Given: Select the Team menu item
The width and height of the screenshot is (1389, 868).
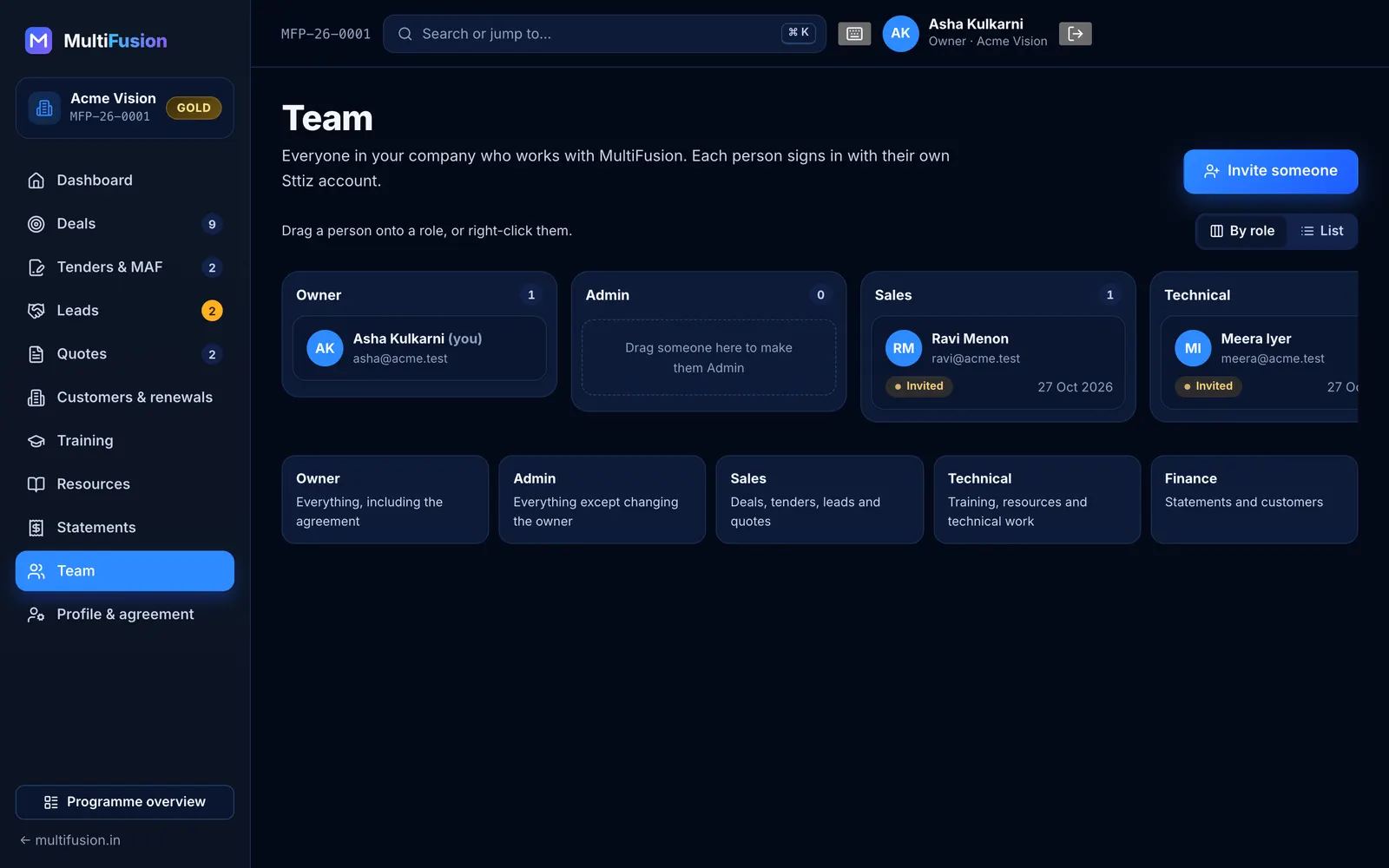Looking at the screenshot, I should tap(125, 571).
